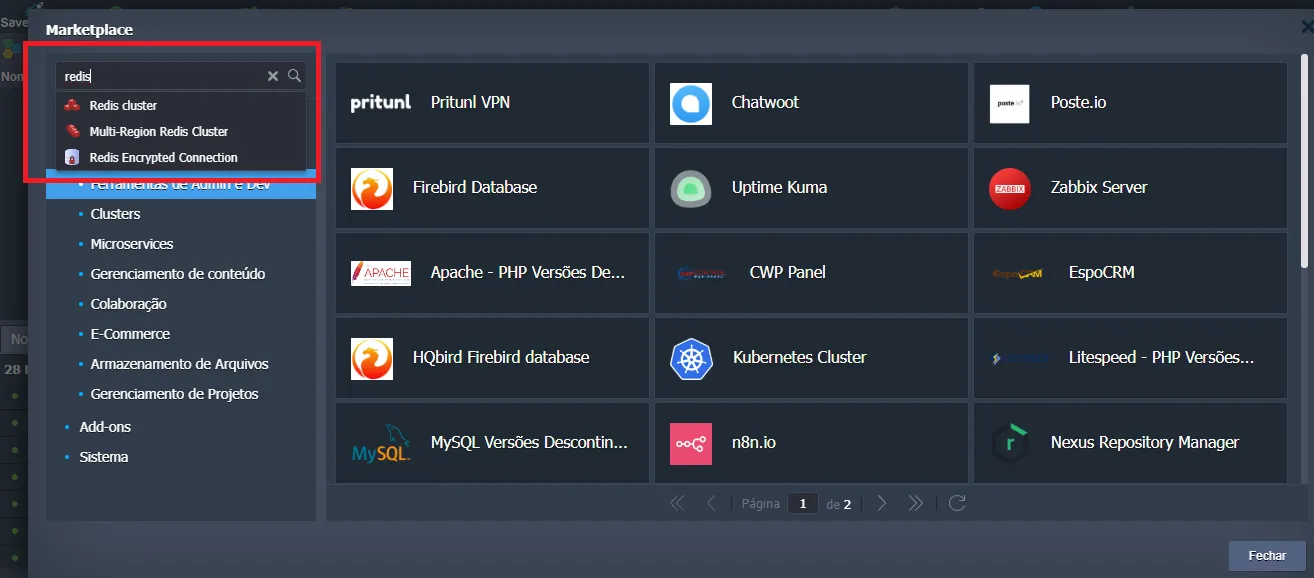Click the Fechar button
This screenshot has height=578, width=1314.
[1267, 555]
